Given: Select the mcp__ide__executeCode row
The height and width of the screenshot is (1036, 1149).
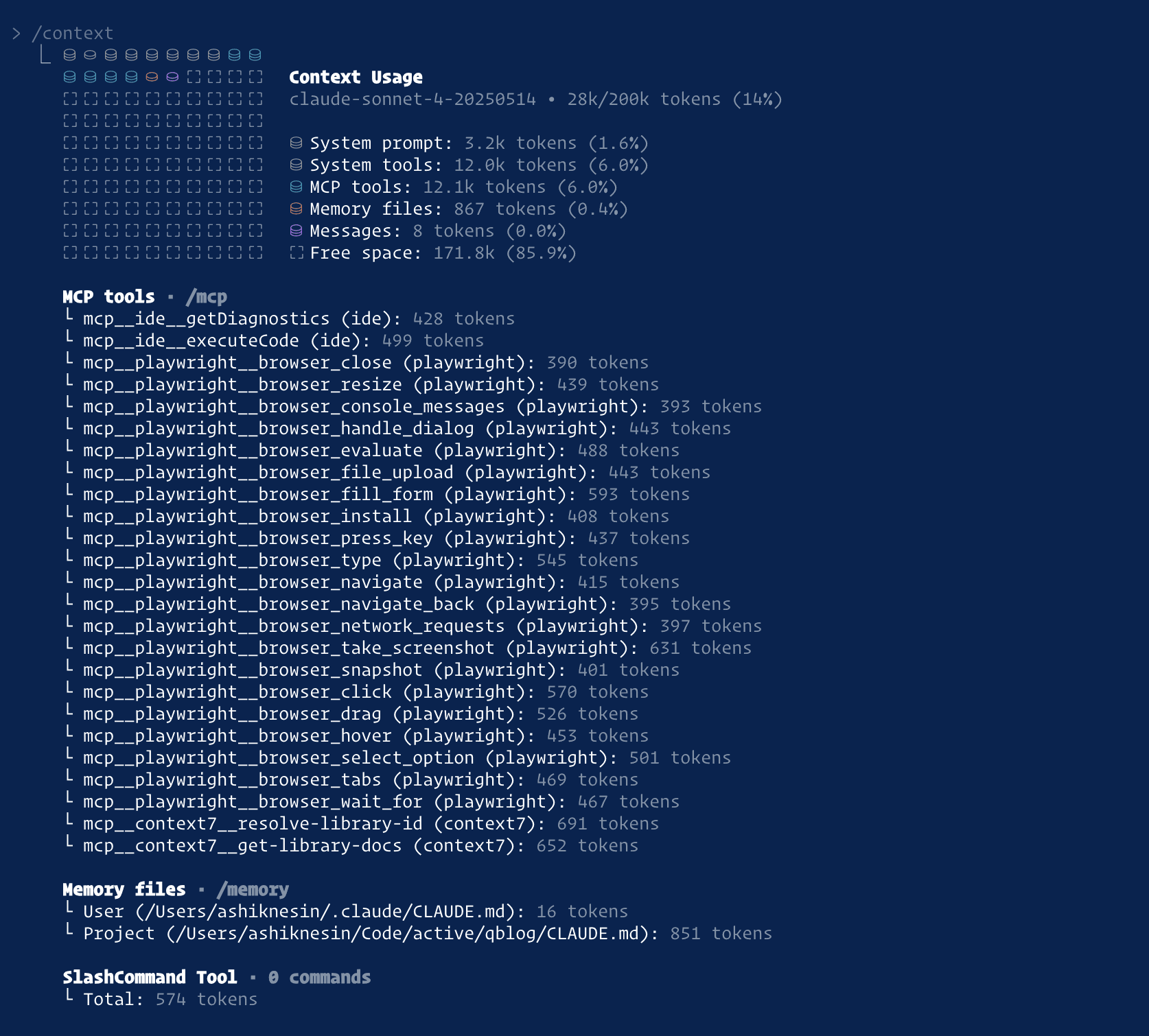Looking at the screenshot, I should point(275,341).
